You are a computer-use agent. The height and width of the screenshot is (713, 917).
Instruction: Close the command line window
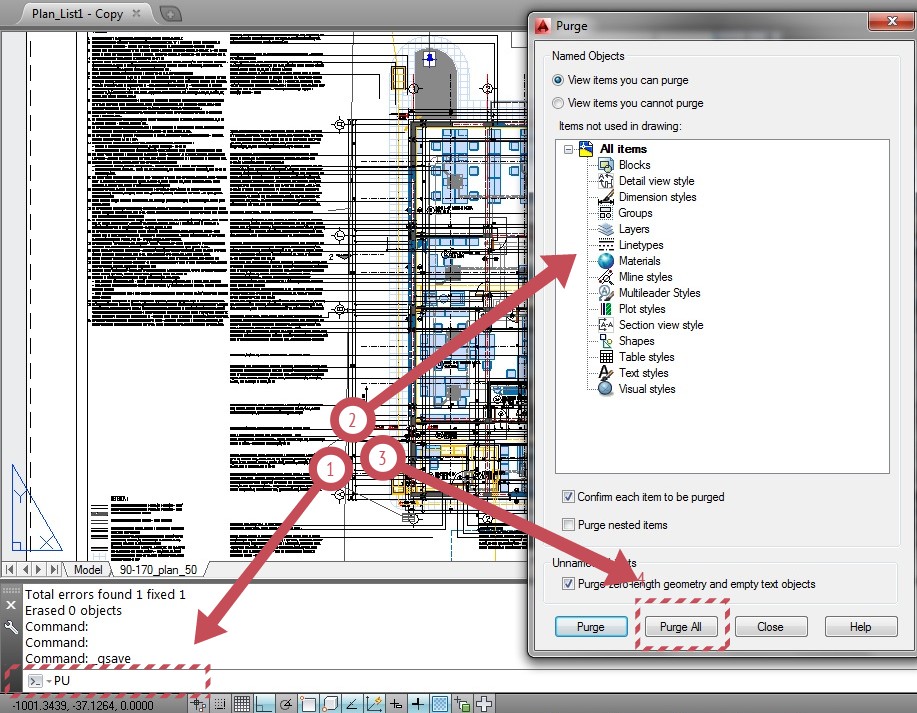coord(11,605)
